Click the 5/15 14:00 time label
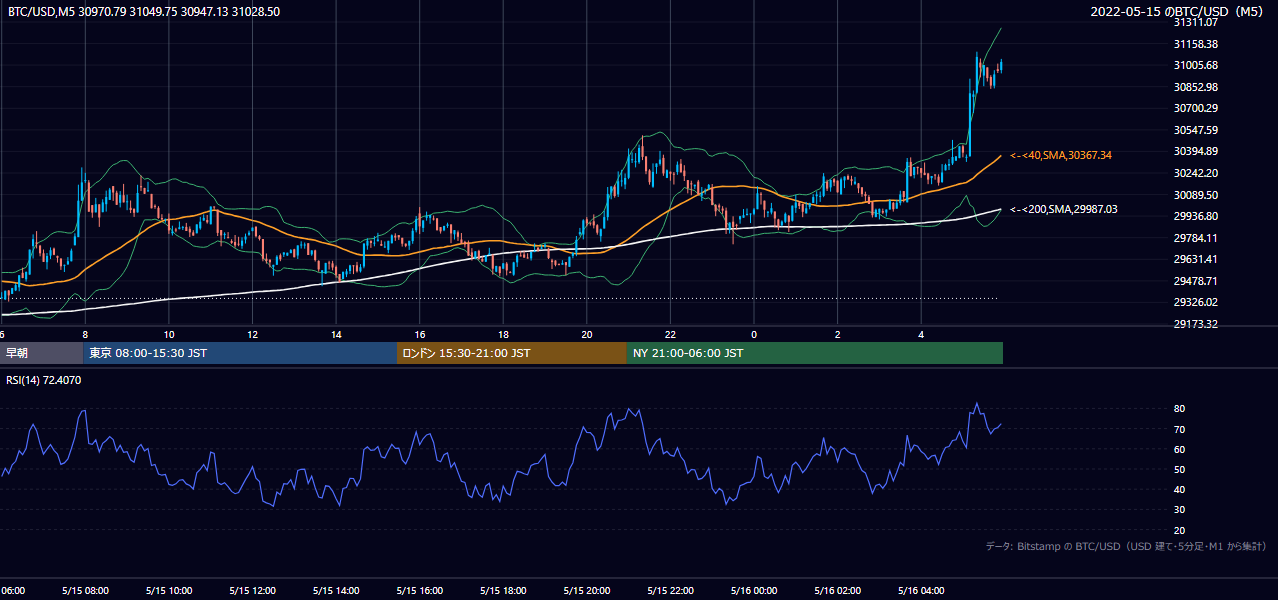 (336, 590)
